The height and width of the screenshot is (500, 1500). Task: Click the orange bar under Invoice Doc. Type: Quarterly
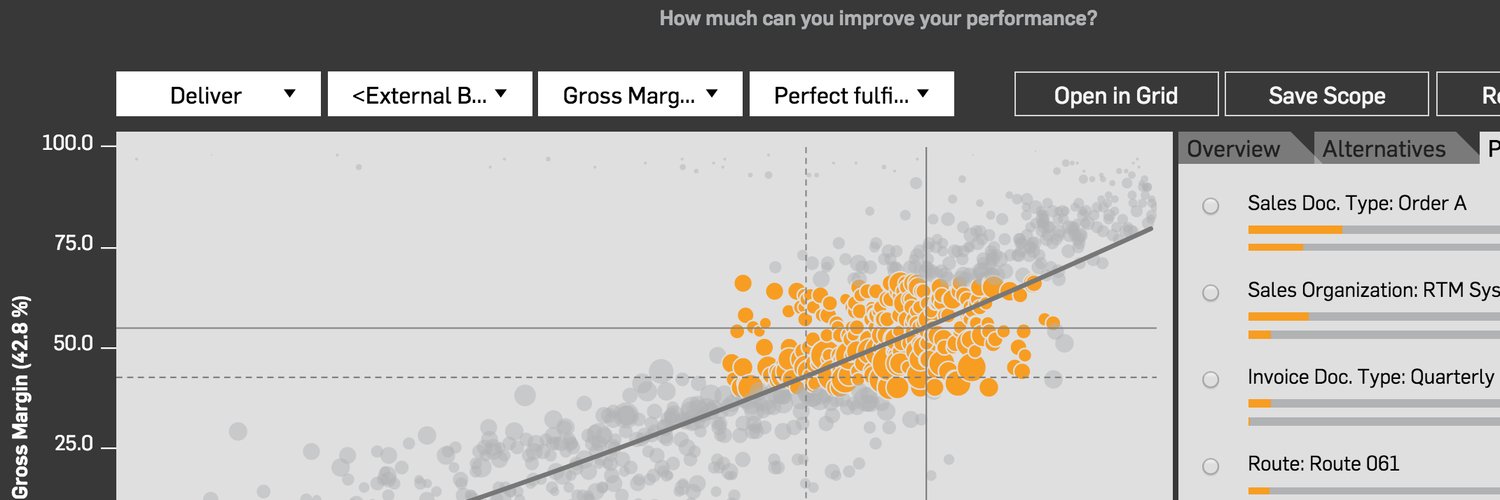pos(1260,403)
